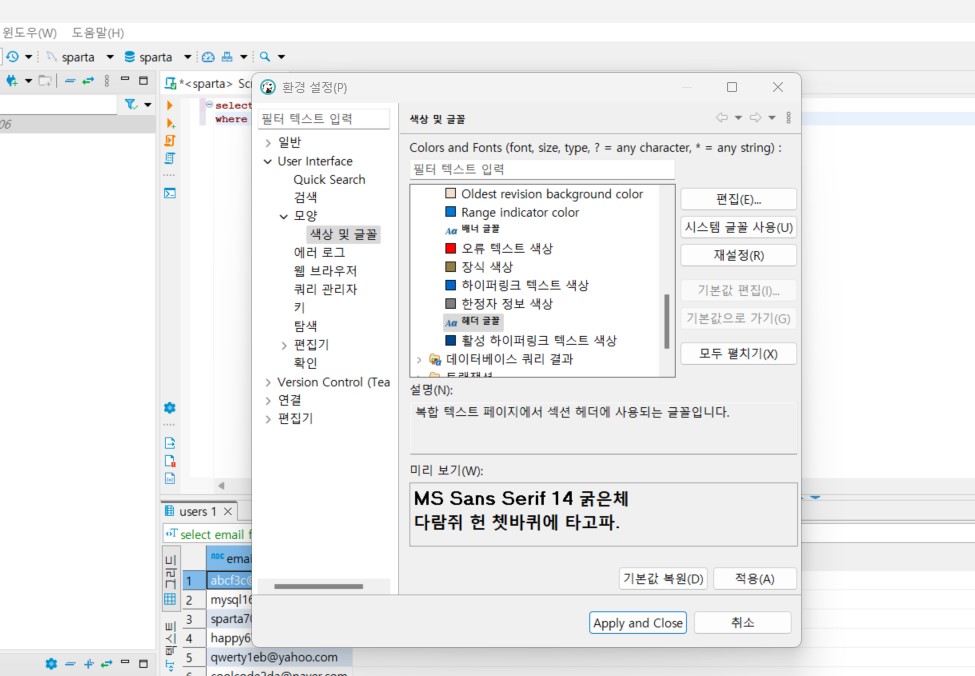
Task: Click the 취소 button
Action: [x=742, y=623]
